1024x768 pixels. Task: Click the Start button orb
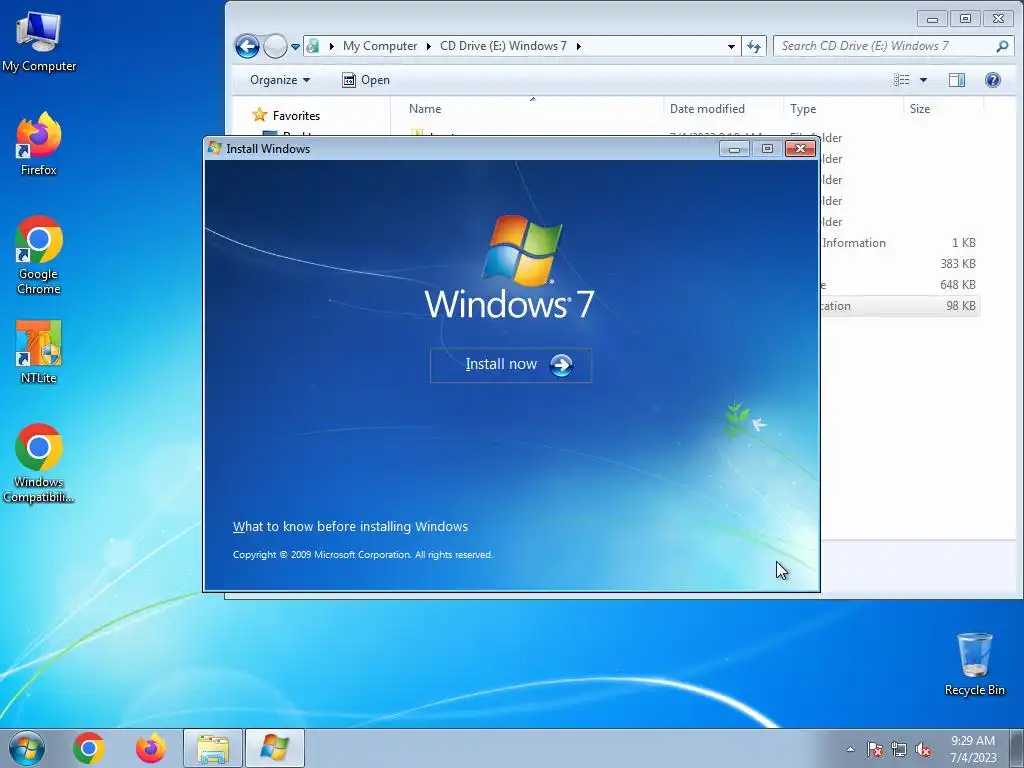coord(27,748)
